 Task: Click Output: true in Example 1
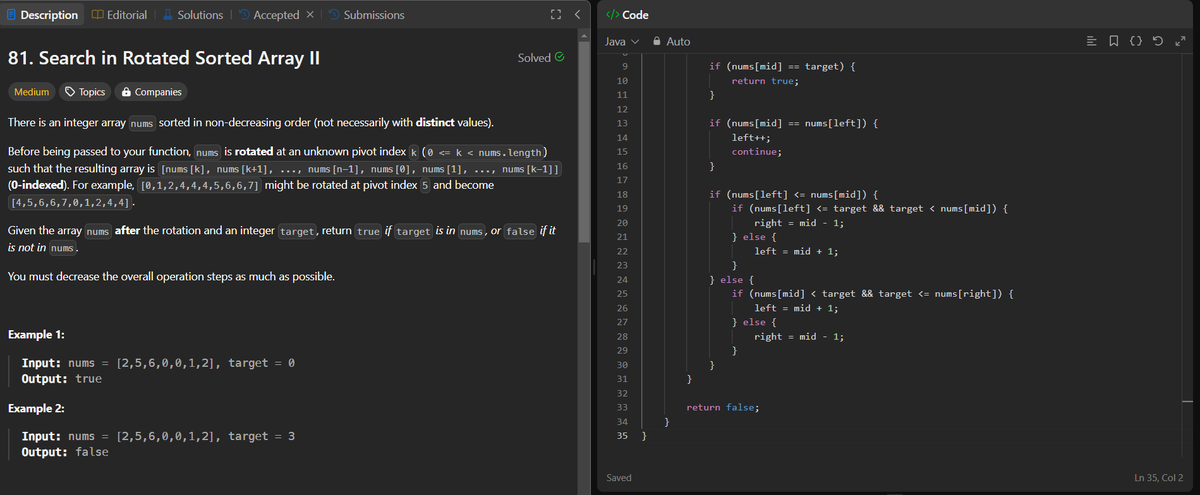(x=62, y=379)
